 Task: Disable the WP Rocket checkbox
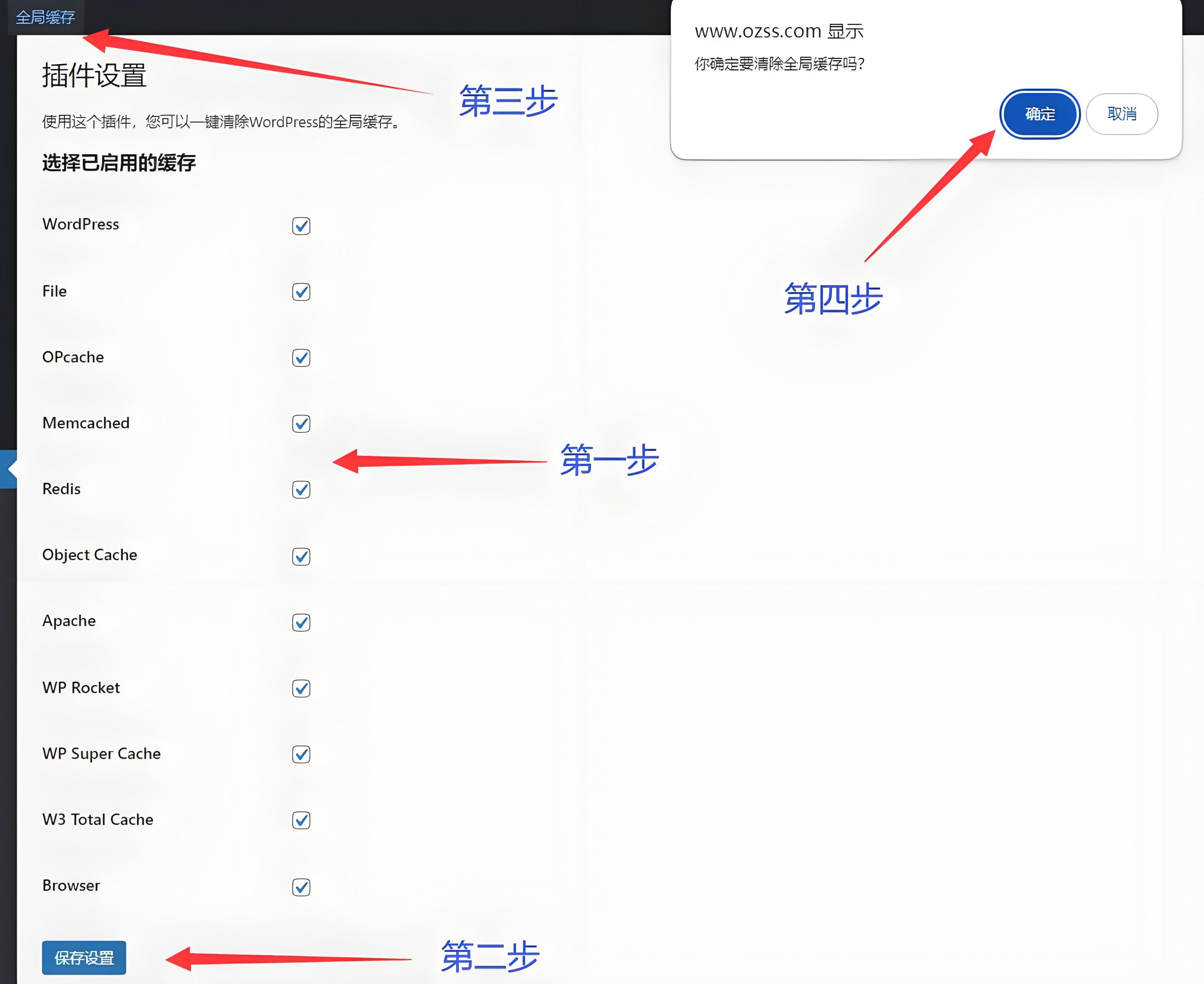point(301,688)
